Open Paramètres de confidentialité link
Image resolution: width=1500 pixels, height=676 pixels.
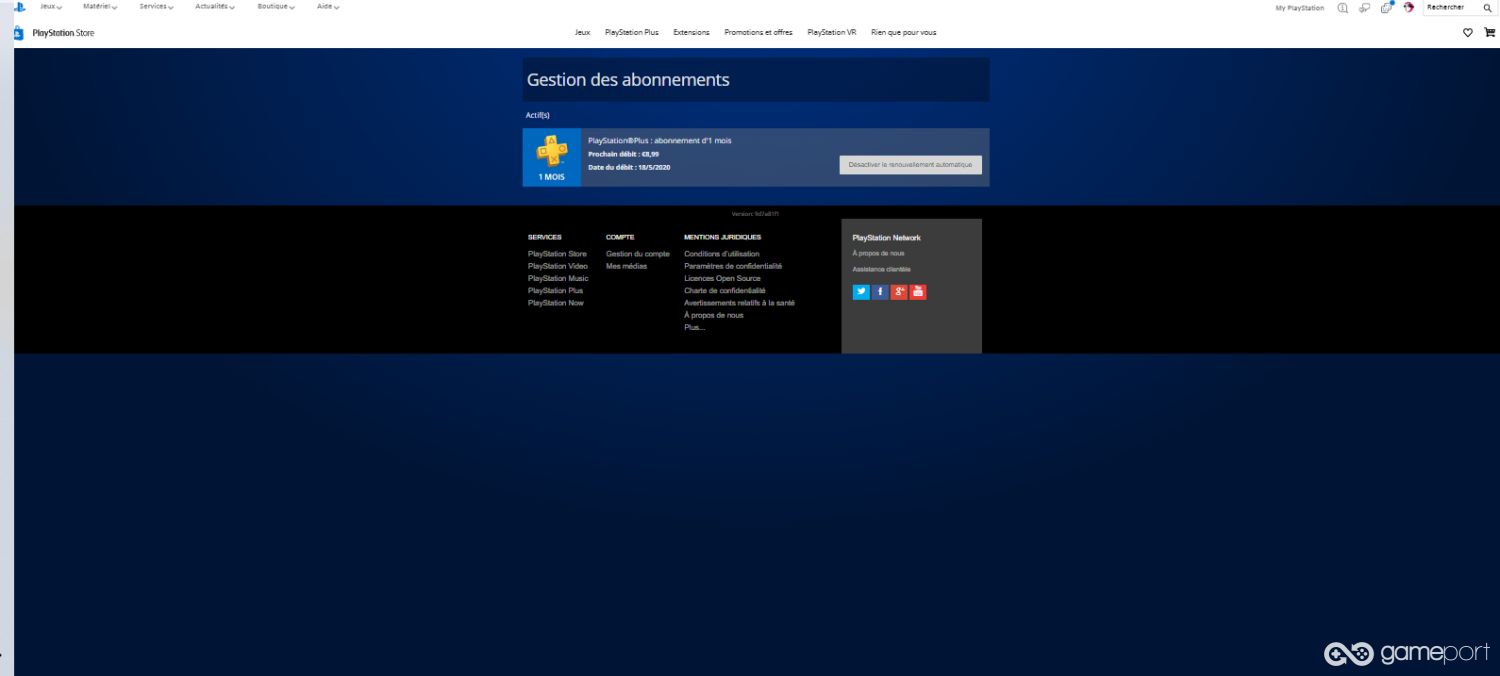point(733,266)
